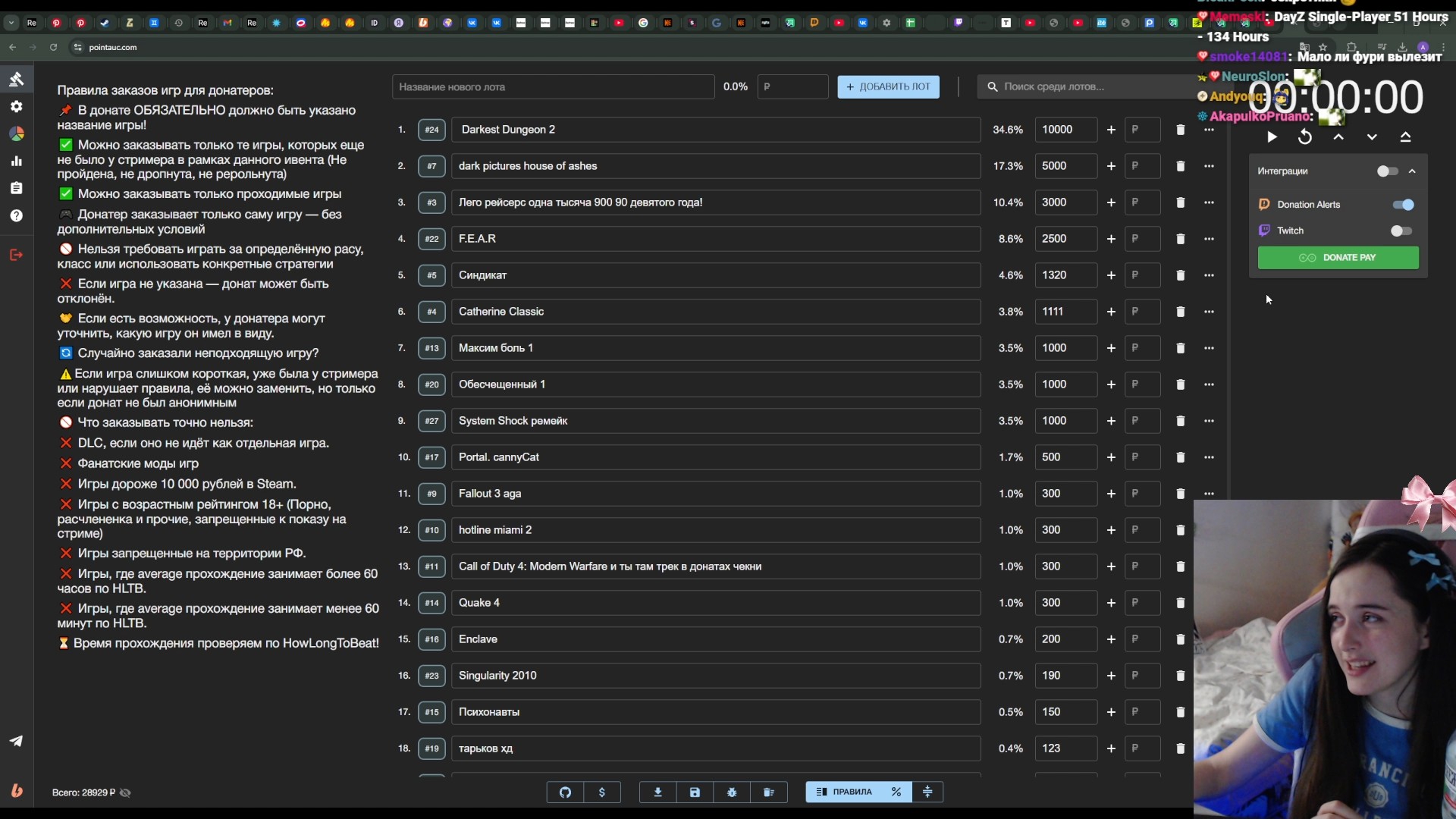Open clipboard history icon in sidebar
The height and width of the screenshot is (819, 1456).
pyautogui.click(x=16, y=188)
